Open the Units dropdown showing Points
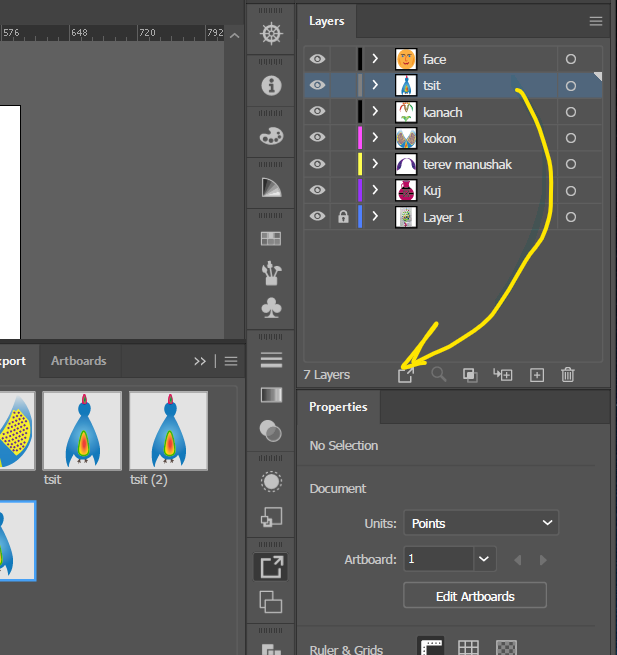The height and width of the screenshot is (655, 617). coord(481,523)
